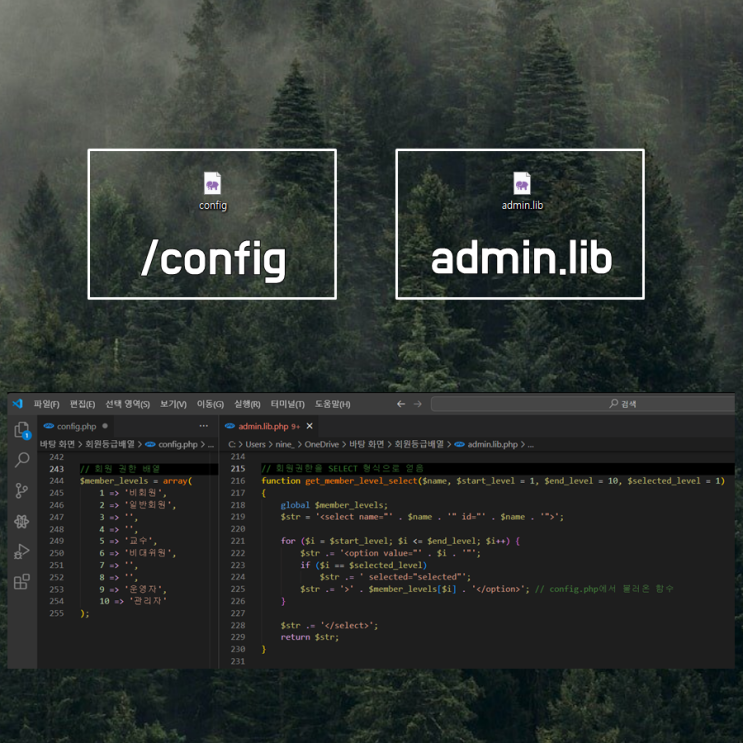Close the admin.lib.php tab with the X

[309, 426]
